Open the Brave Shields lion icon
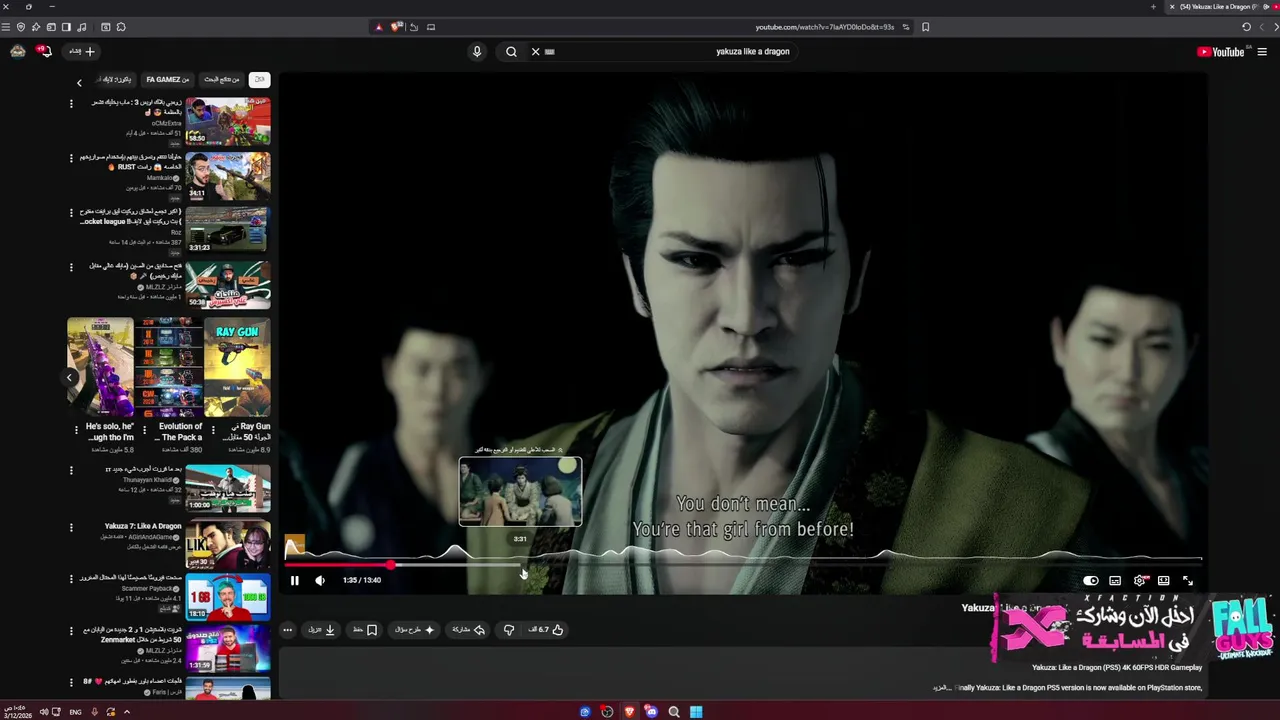 point(397,27)
